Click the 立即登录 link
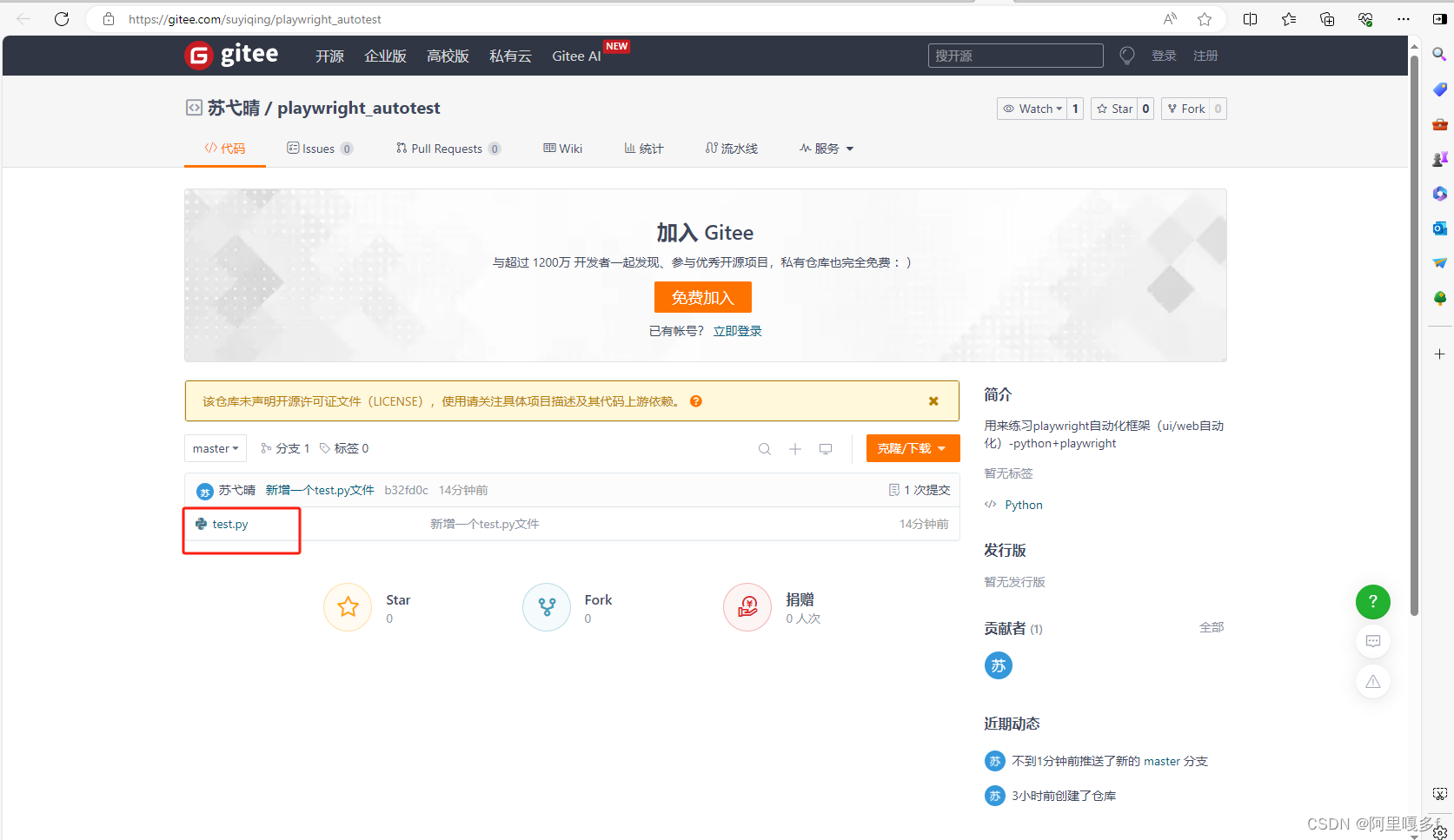 [x=738, y=331]
